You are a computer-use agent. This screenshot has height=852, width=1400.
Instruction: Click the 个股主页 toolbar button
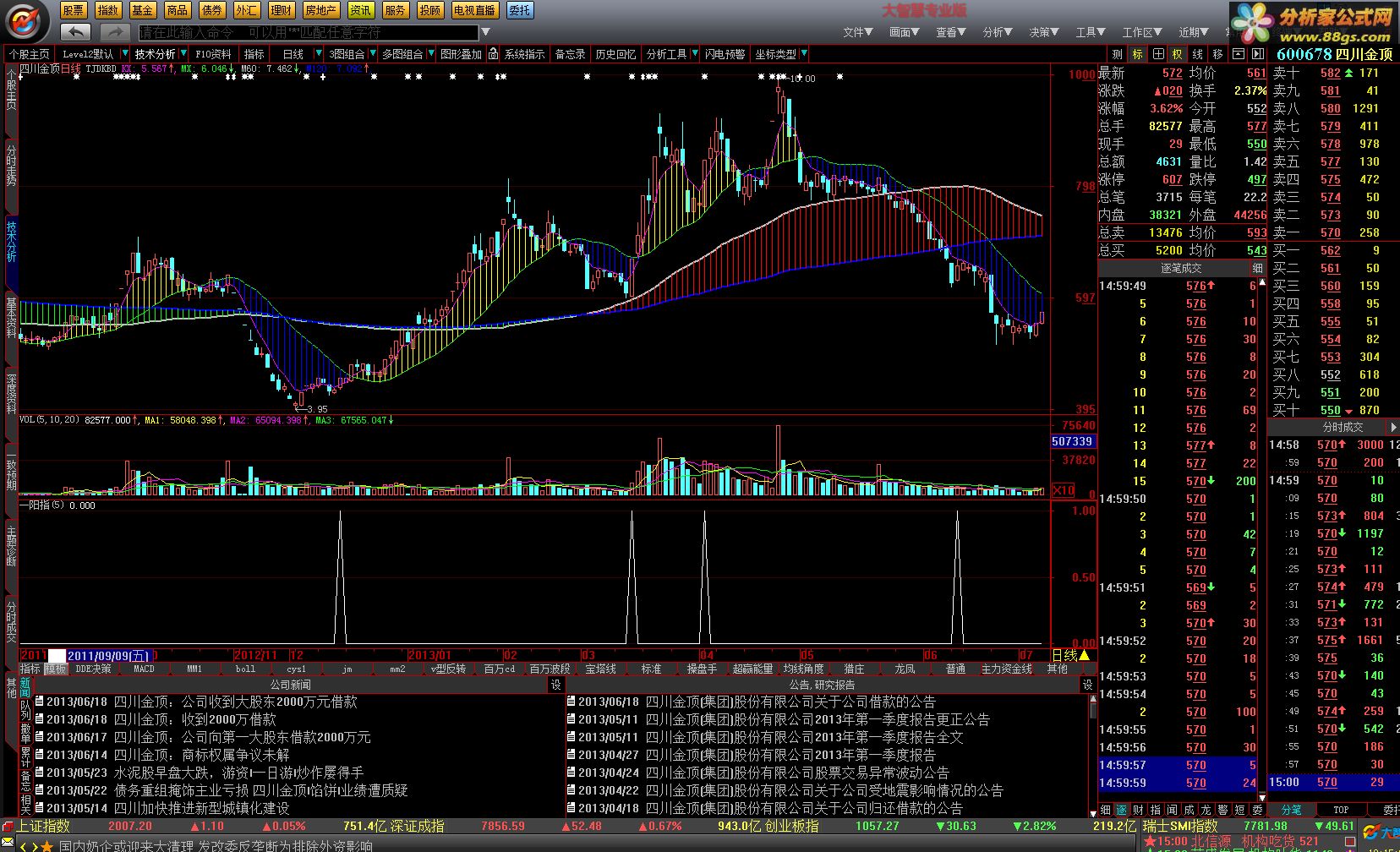click(x=30, y=54)
